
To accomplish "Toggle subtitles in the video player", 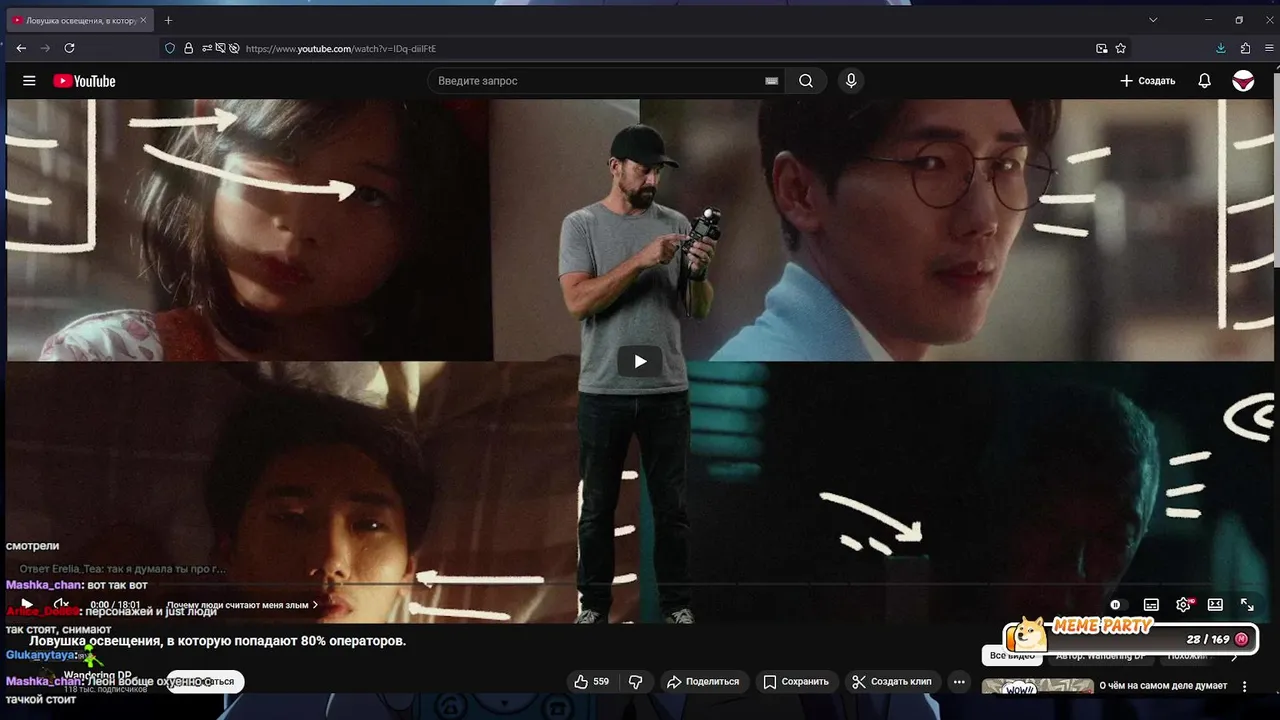I will [x=1151, y=605].
